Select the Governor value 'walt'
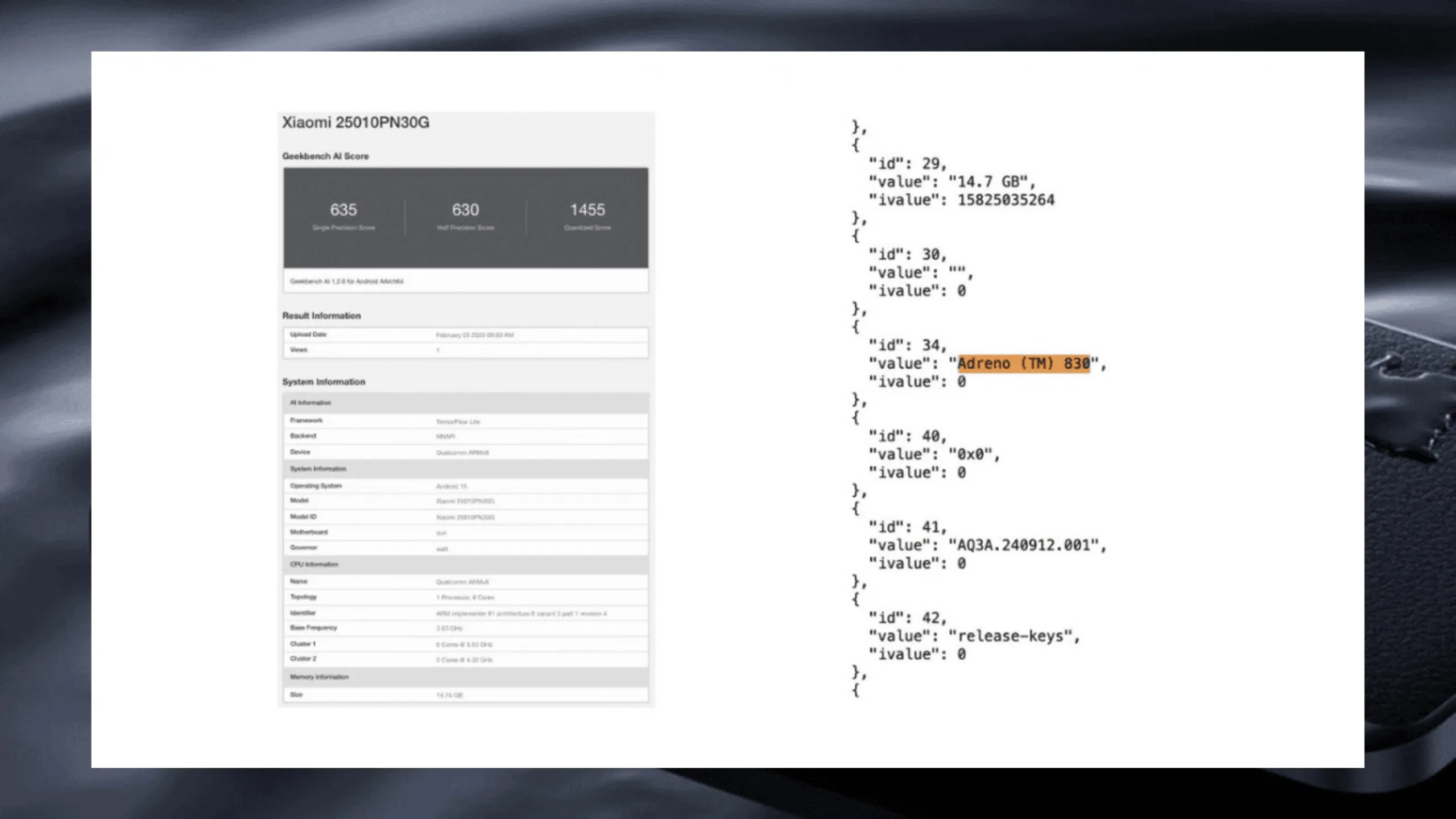Image resolution: width=1456 pixels, height=819 pixels. (442, 549)
